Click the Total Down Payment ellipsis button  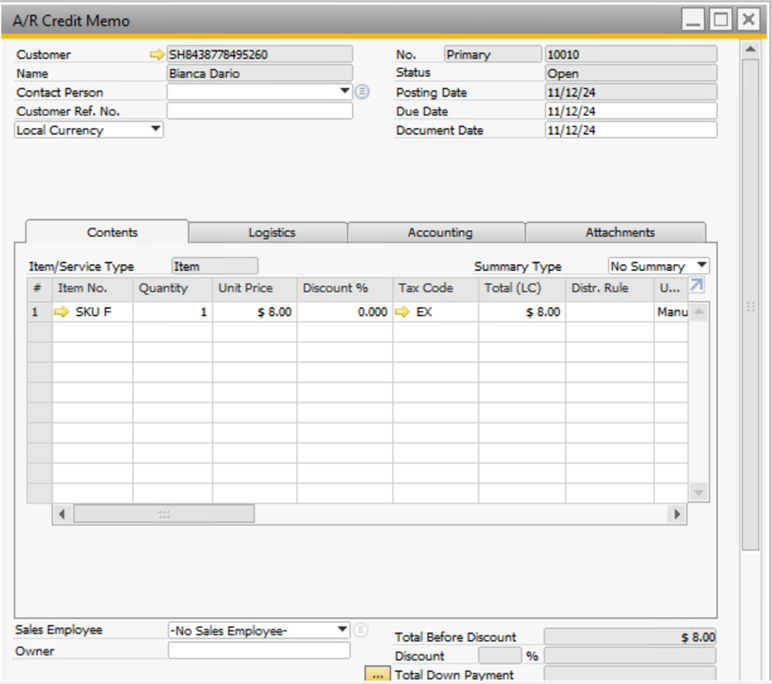[378, 674]
